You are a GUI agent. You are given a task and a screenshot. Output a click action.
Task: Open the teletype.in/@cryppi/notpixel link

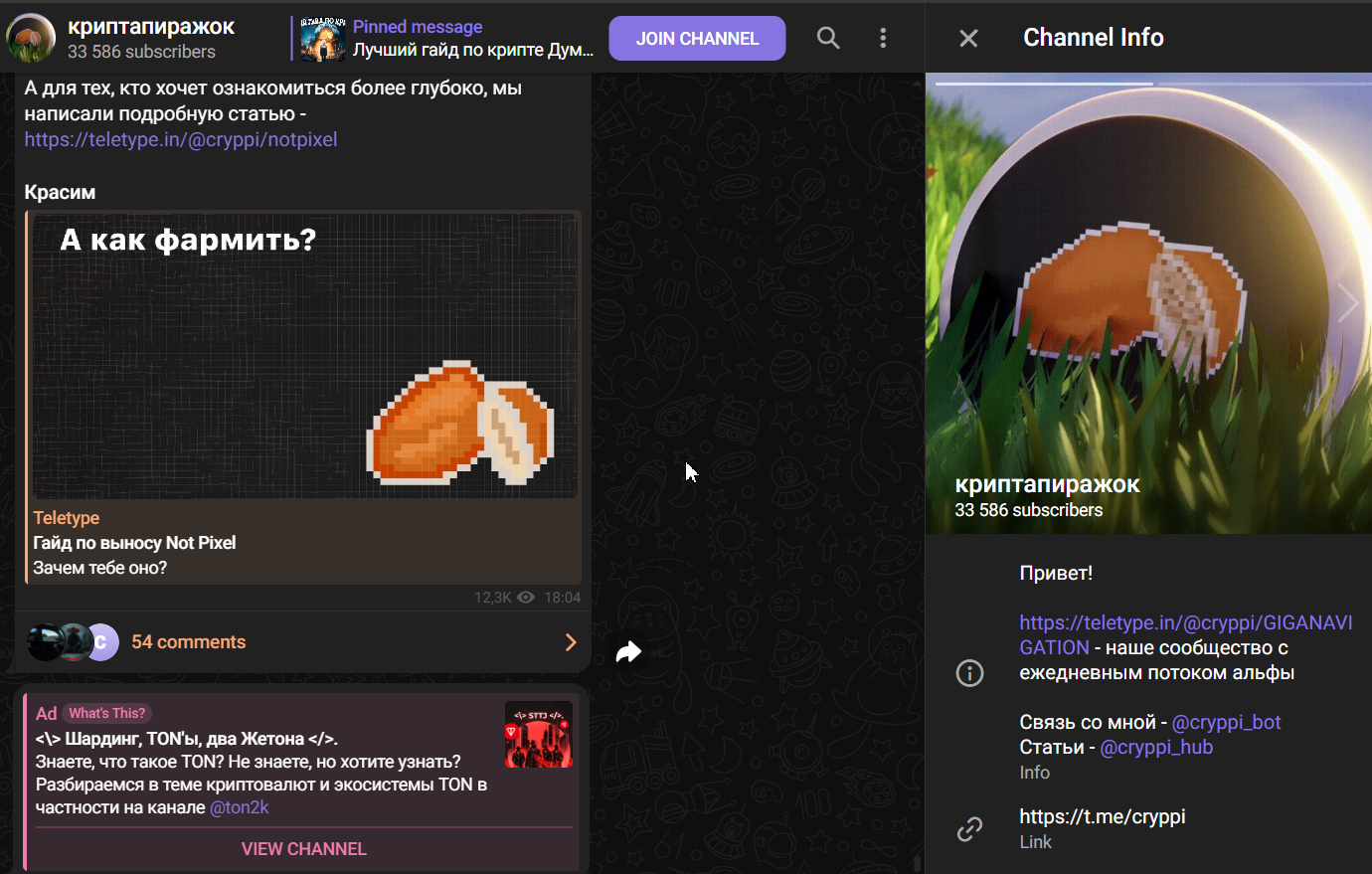click(x=181, y=139)
